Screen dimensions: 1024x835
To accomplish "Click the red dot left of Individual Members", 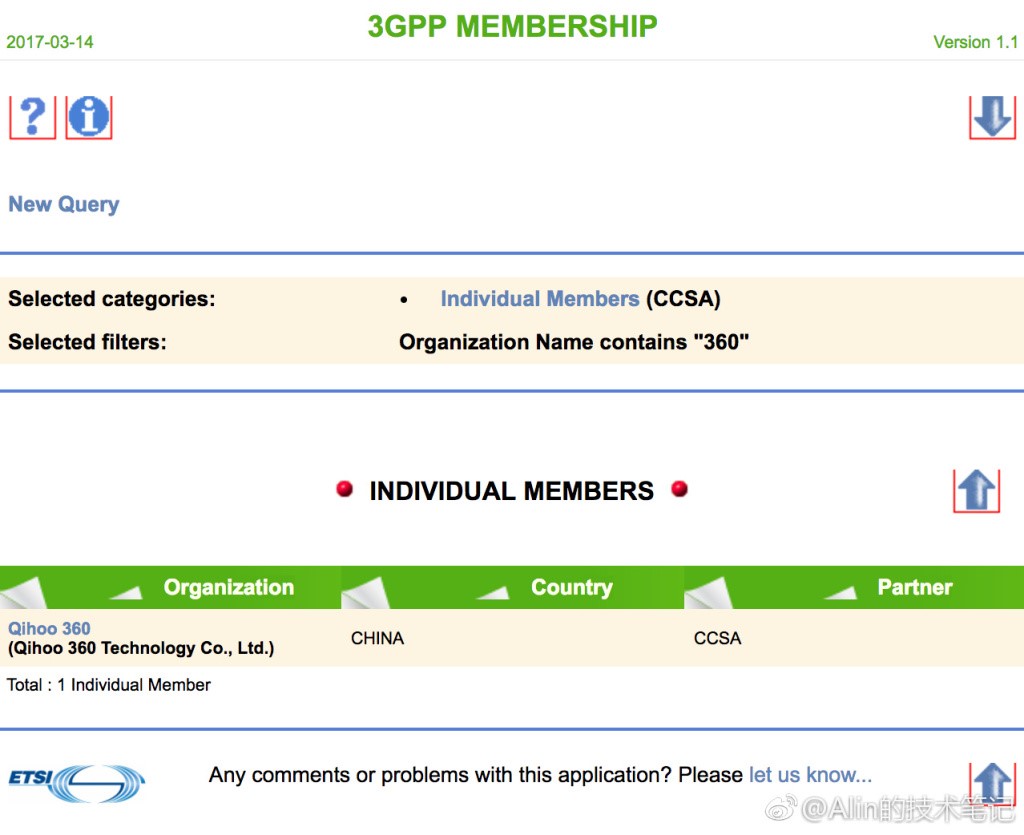I will [x=345, y=489].
